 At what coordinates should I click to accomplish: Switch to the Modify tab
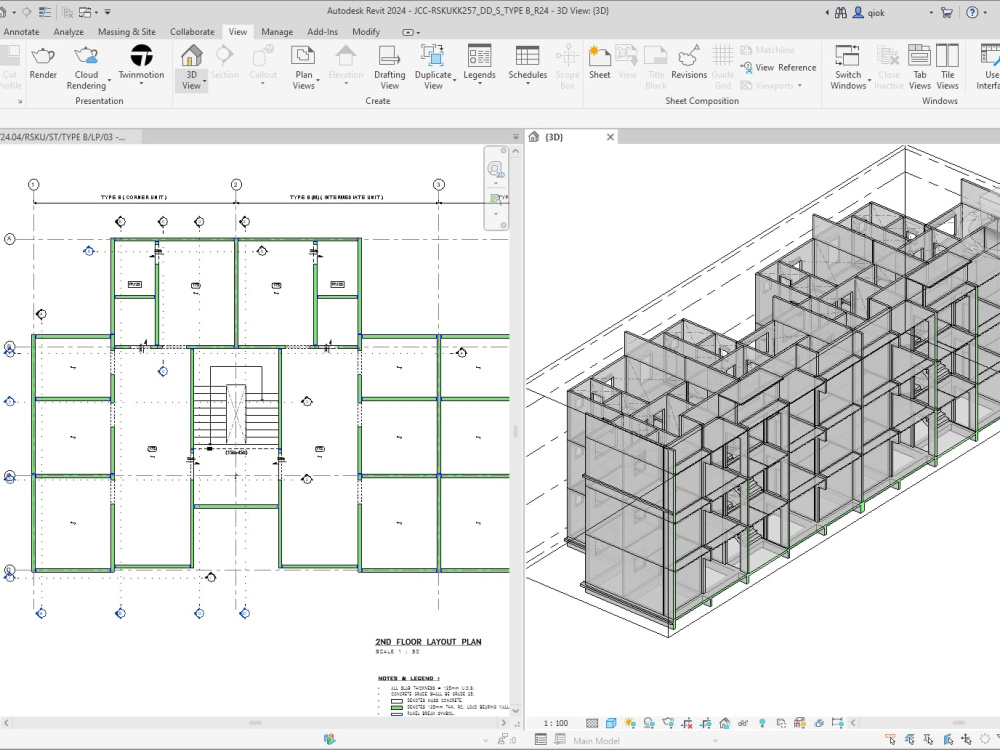point(365,32)
